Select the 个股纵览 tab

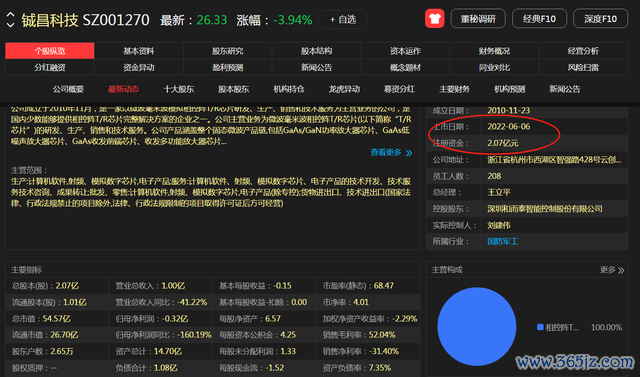[50, 51]
